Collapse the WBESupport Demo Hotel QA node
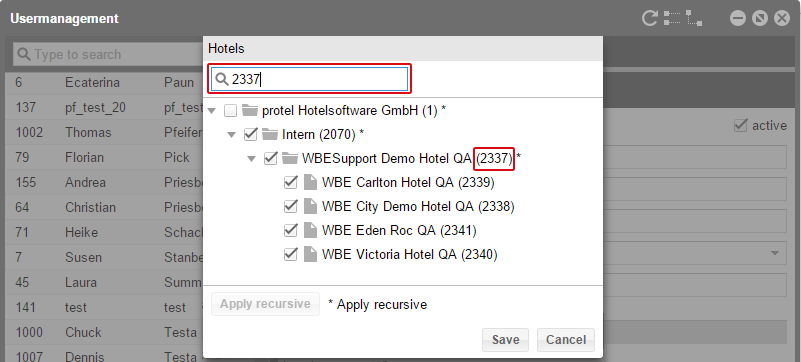The width and height of the screenshot is (801, 362). pos(251,159)
